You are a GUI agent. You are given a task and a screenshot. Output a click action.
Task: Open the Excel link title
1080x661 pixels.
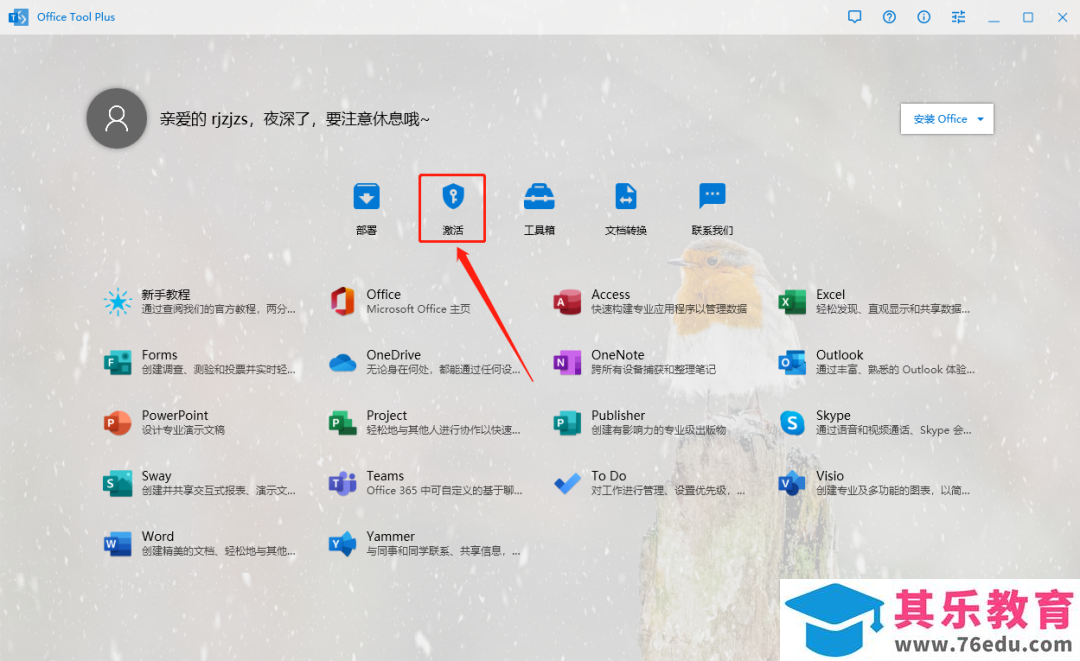[830, 294]
